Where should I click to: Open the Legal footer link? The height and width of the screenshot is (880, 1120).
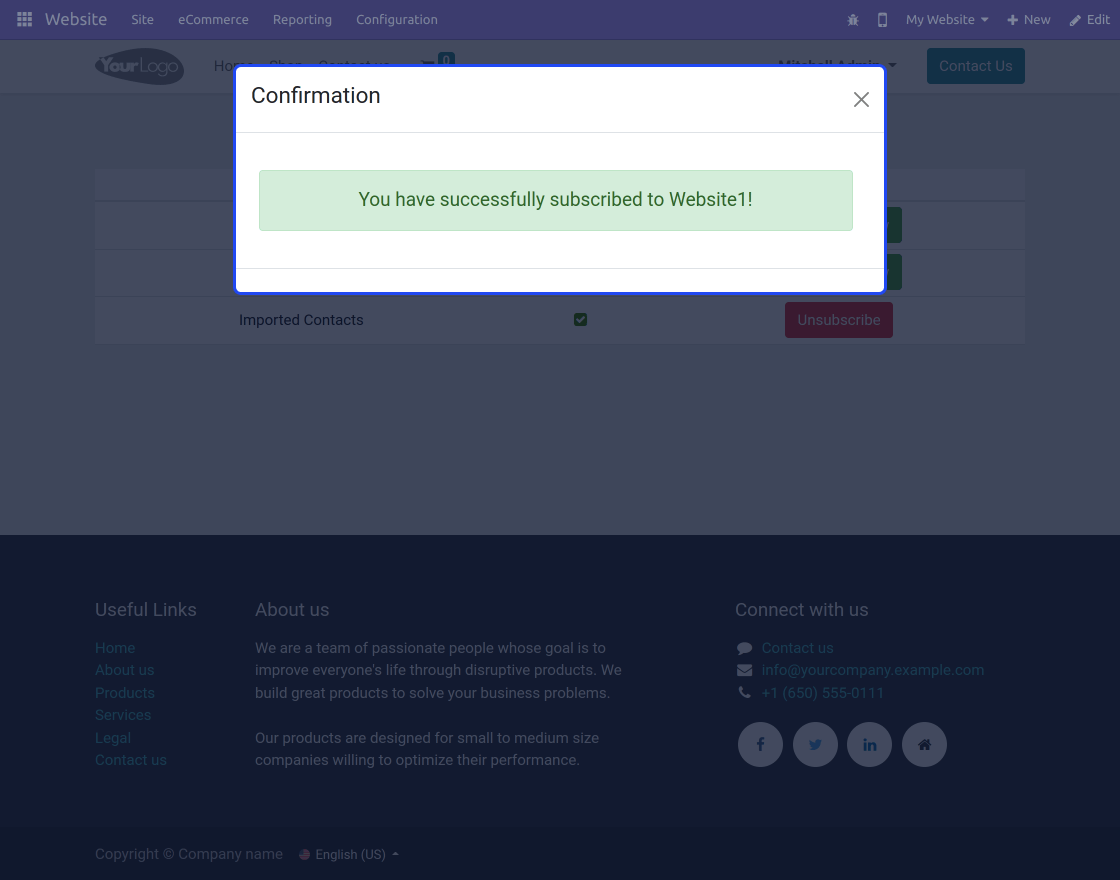[x=113, y=738]
